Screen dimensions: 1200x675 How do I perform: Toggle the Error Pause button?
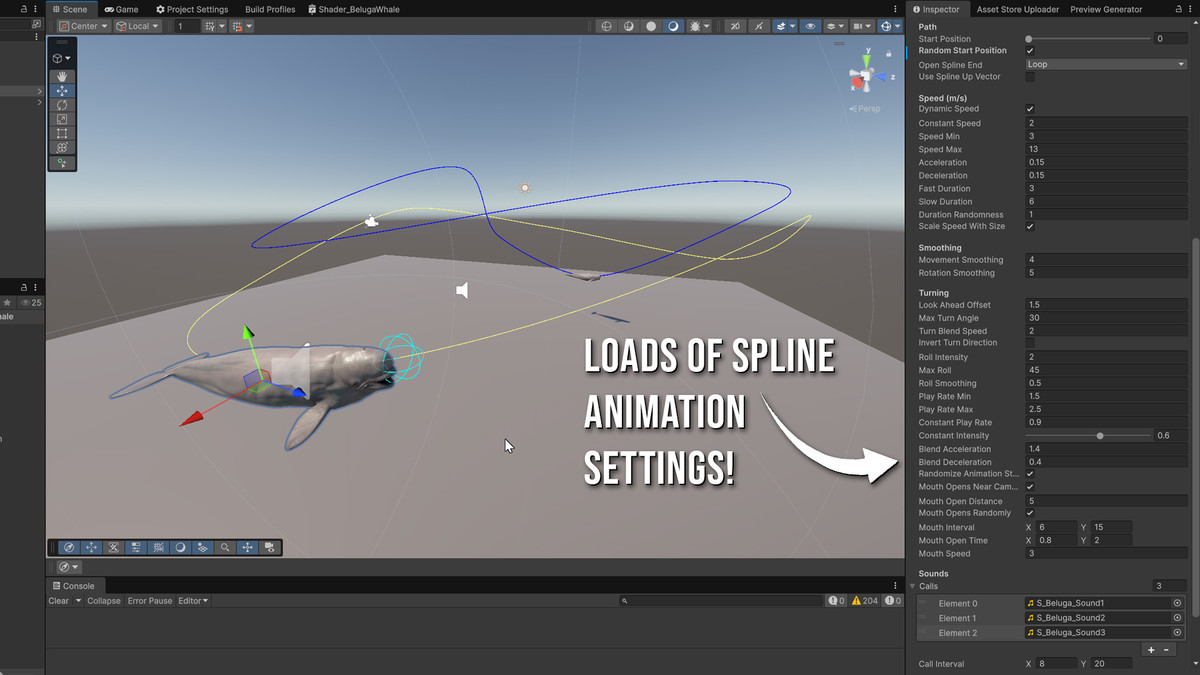[150, 601]
